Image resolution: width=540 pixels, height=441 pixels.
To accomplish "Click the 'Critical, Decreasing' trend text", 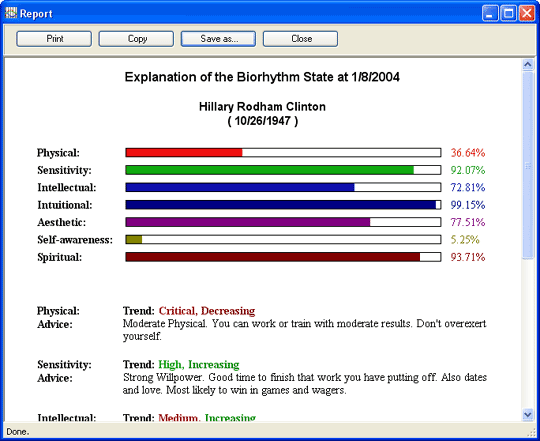I will point(207,311).
